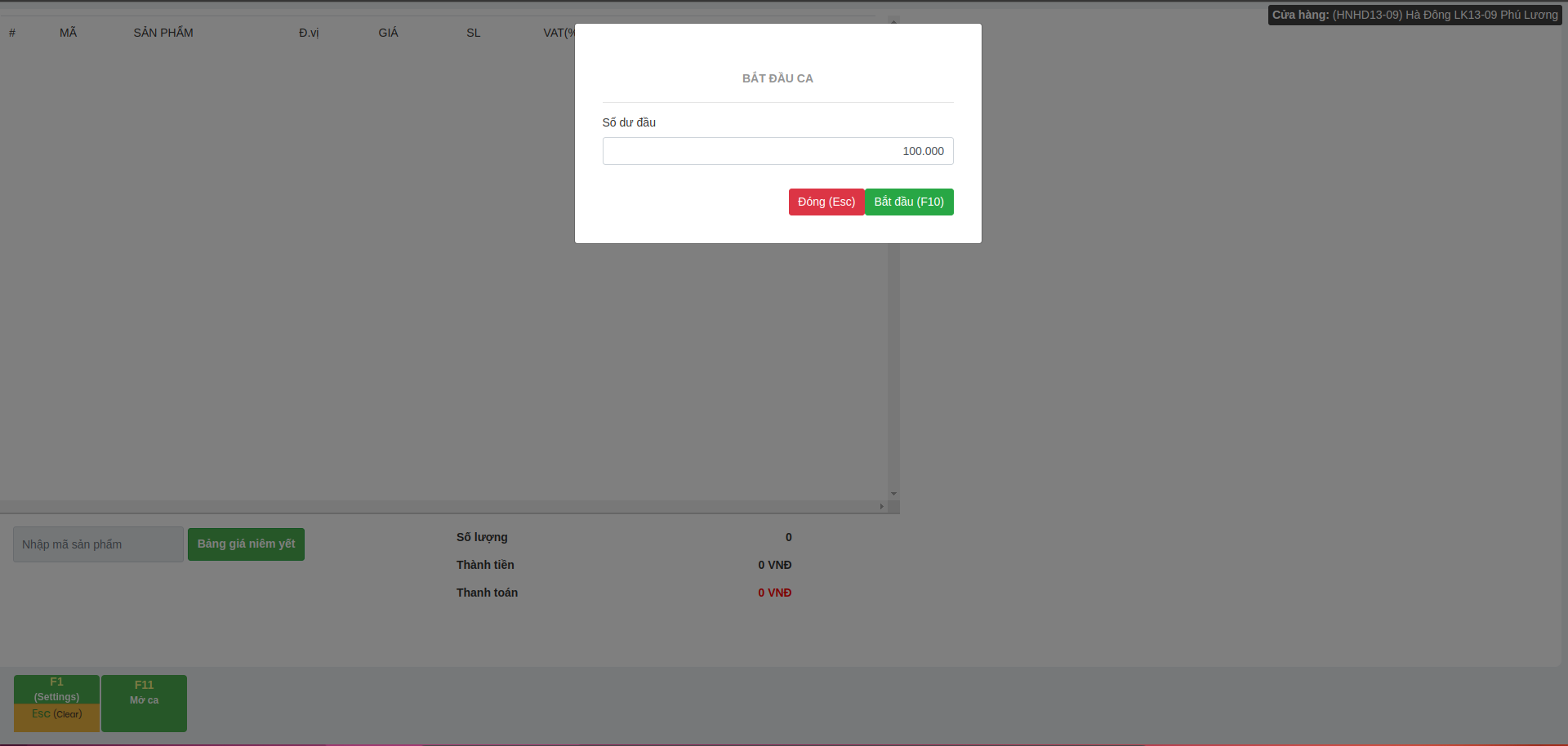Start shift with Bắt đầu (F10)
Viewport: 1568px width, 746px height.
pos(909,202)
